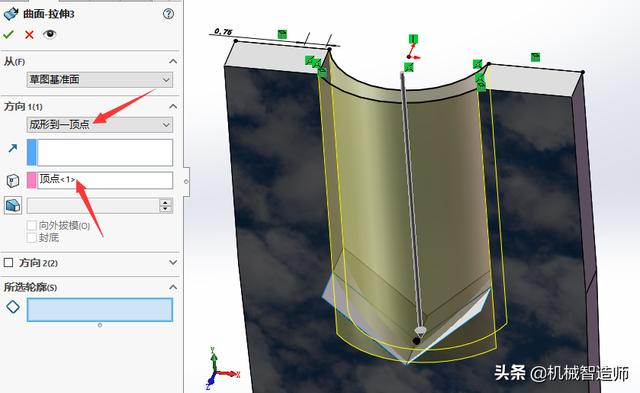The height and width of the screenshot is (393, 640).
Task: Select the 0.76 dimension text
Action: pyautogui.click(x=223, y=31)
